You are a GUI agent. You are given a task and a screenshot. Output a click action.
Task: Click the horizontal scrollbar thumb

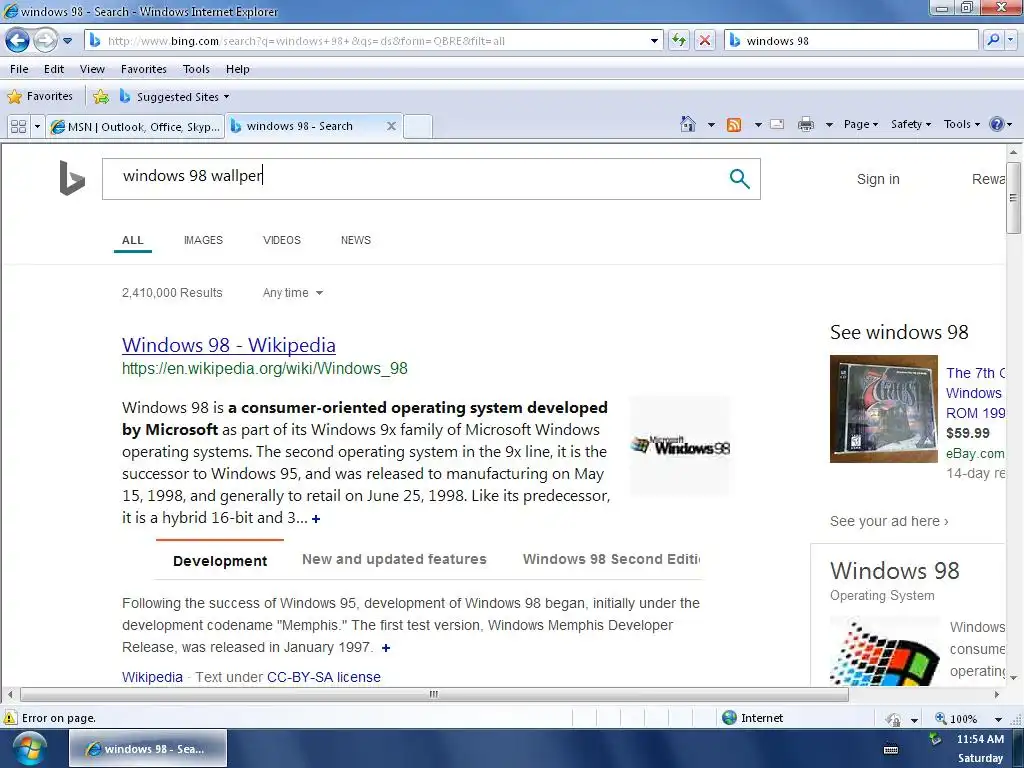[x=434, y=694]
